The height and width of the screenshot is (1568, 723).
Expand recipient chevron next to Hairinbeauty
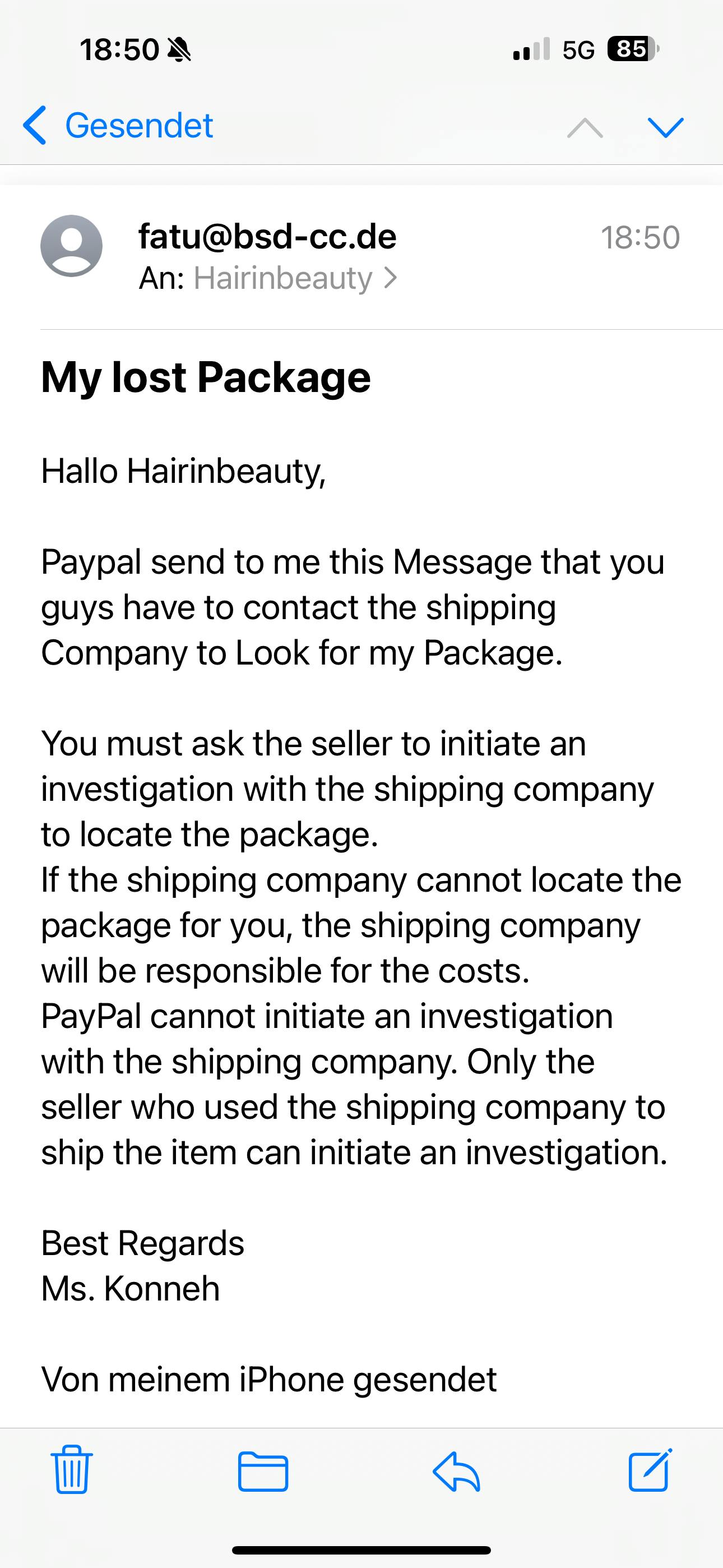tap(391, 279)
